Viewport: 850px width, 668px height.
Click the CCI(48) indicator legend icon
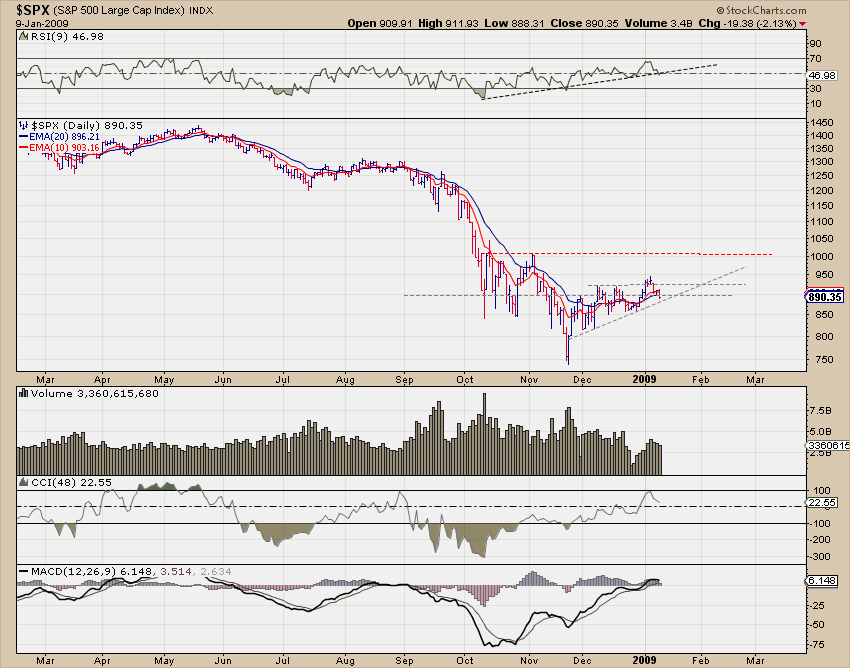(x=23, y=482)
